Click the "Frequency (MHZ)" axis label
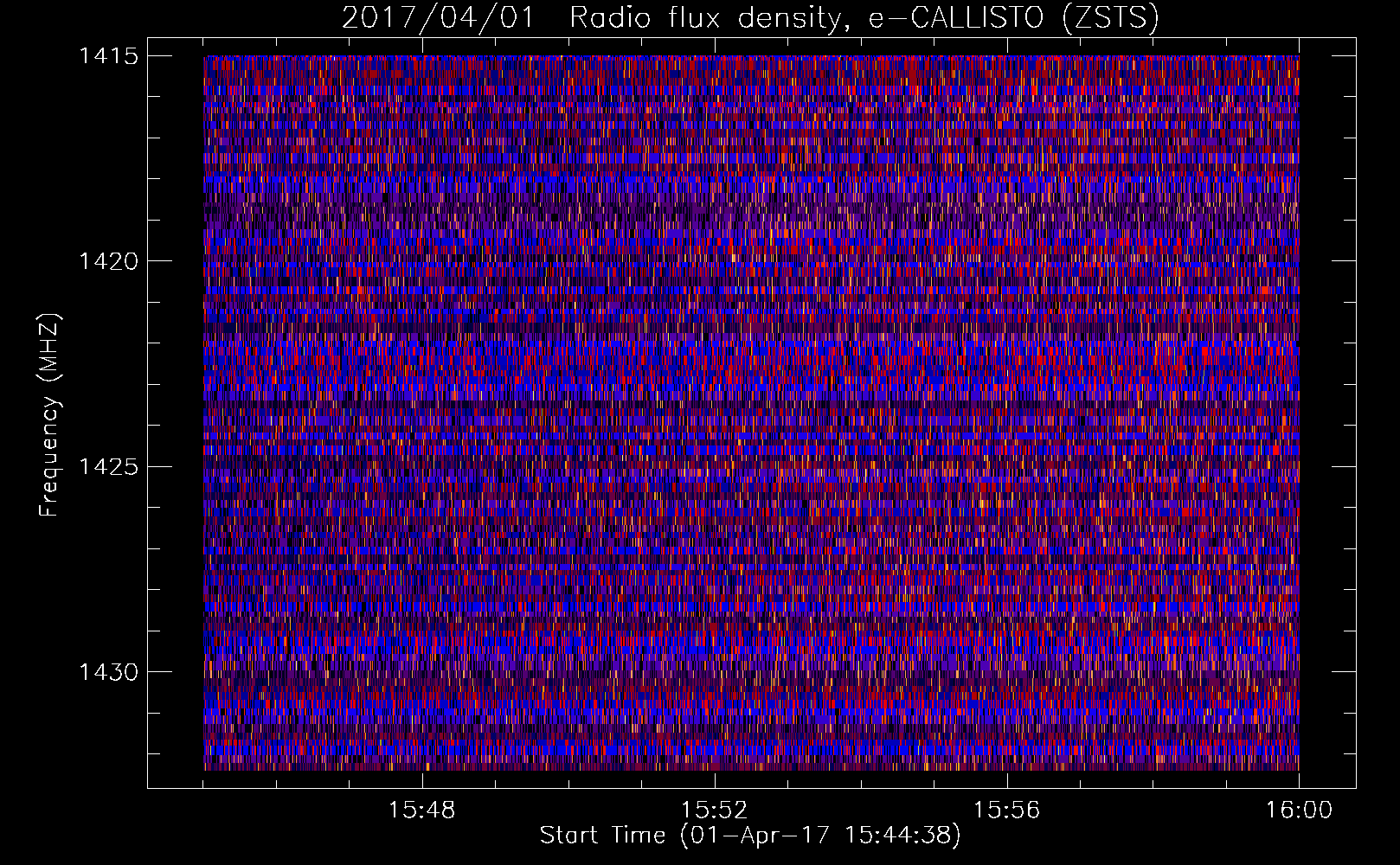Image resolution: width=1400 pixels, height=865 pixels. (x=49, y=415)
